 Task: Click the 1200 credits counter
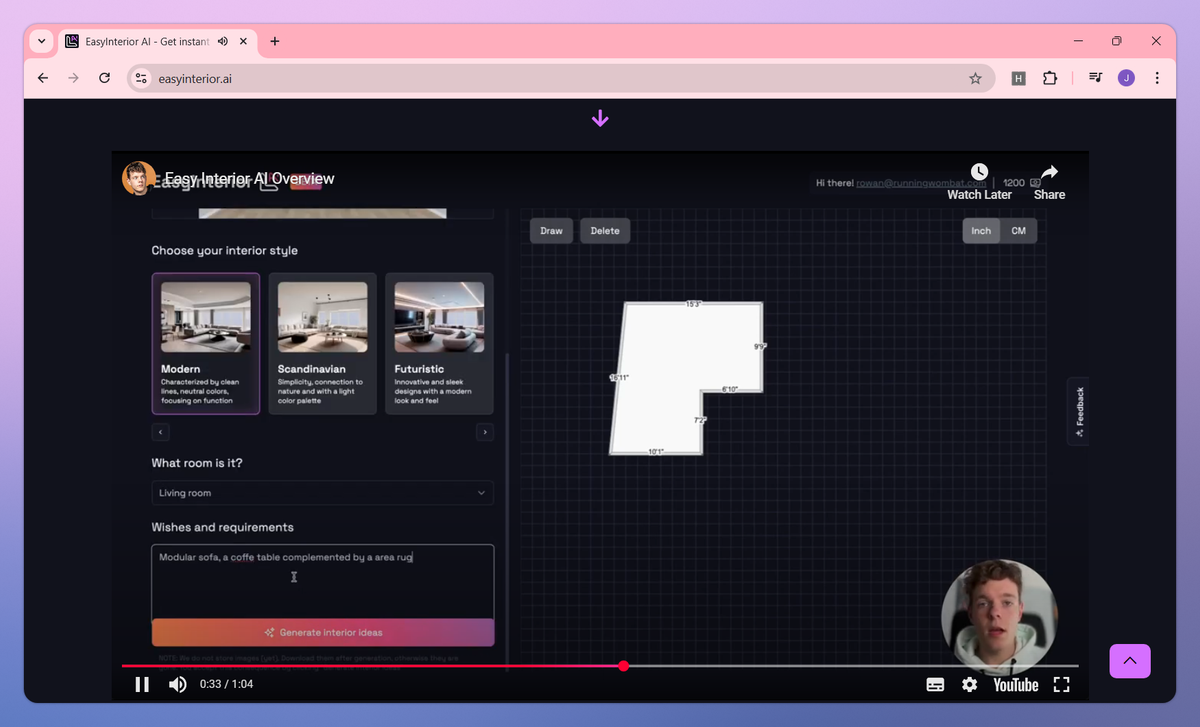pos(1022,183)
